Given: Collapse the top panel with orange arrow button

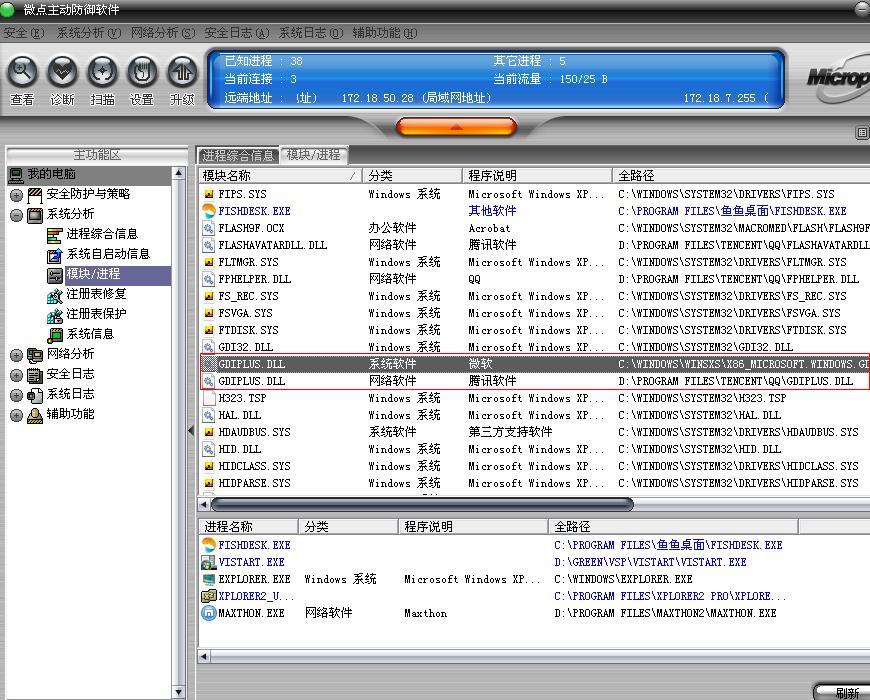Looking at the screenshot, I should point(456,127).
